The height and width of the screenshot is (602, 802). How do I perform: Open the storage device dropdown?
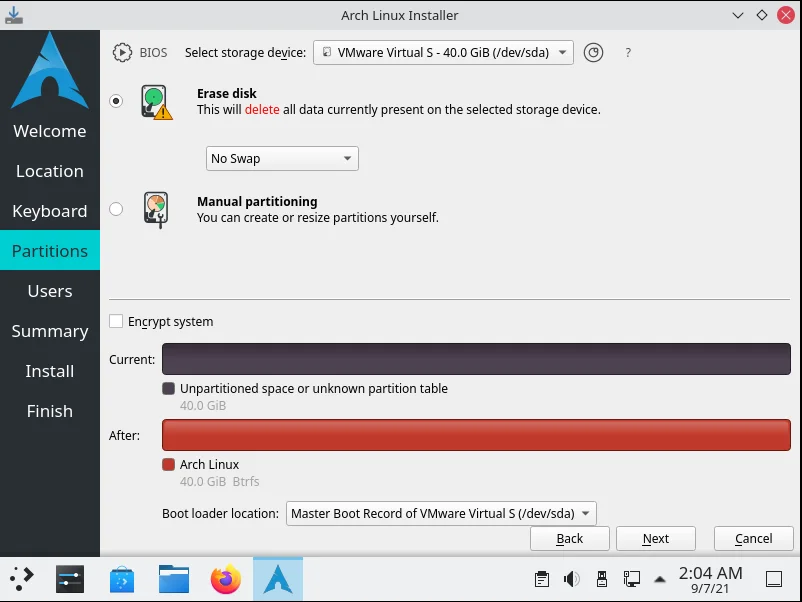click(x=443, y=53)
